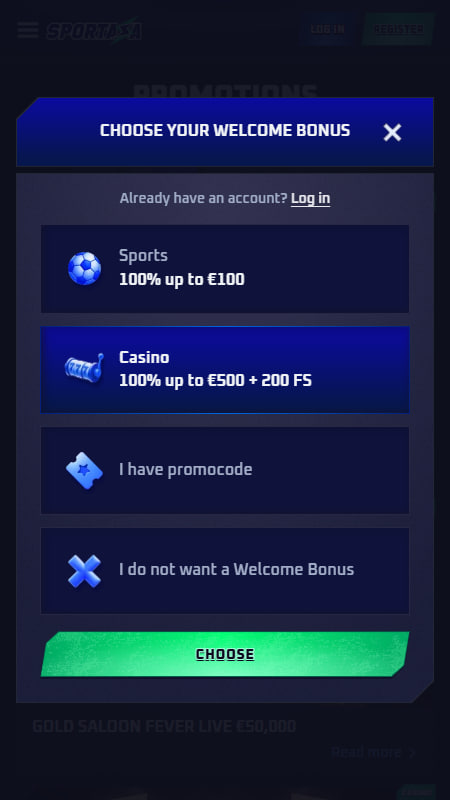
Task: Choose the I have promocode option
Action: tap(225, 470)
